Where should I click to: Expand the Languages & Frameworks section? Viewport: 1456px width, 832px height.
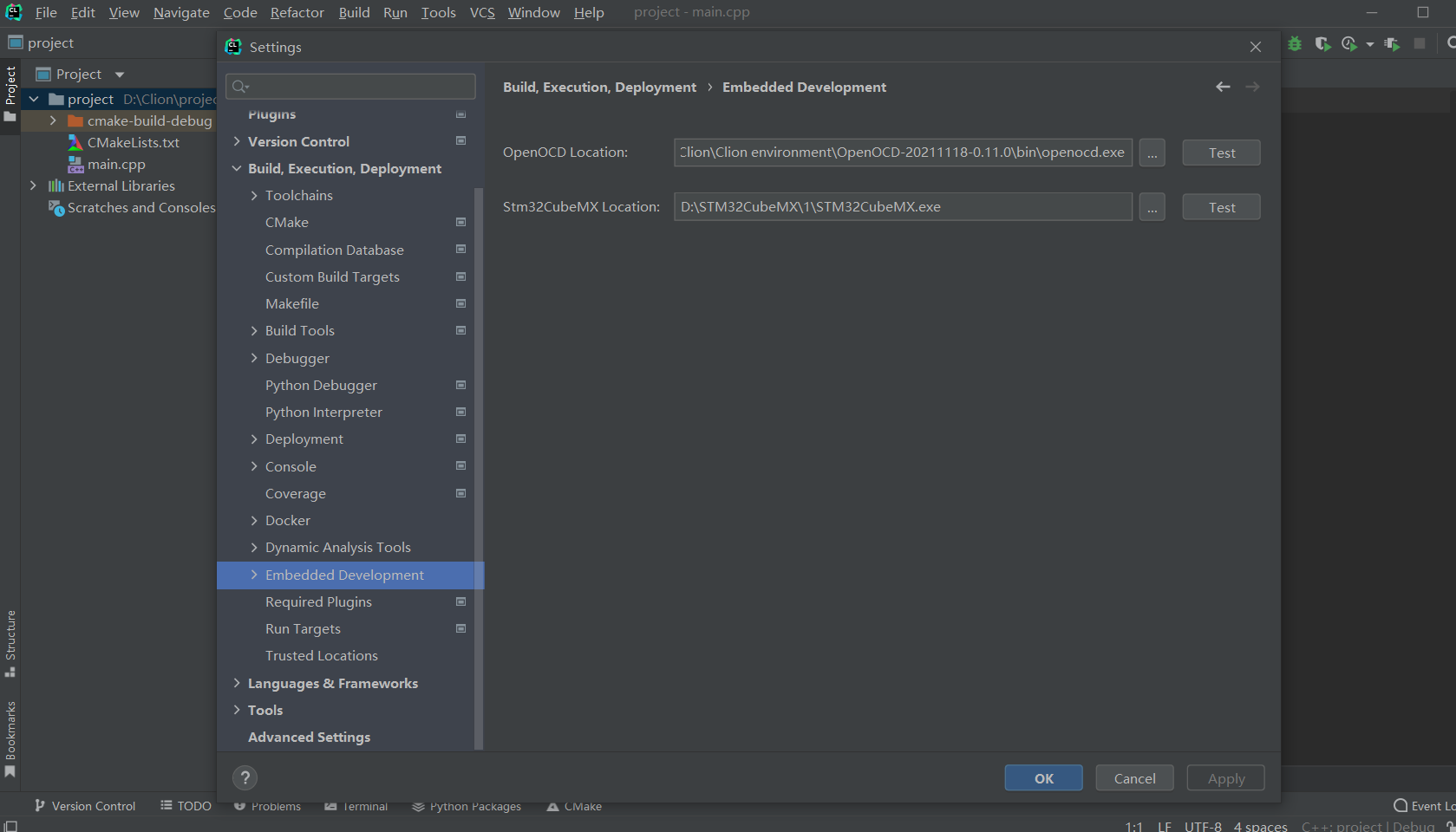pos(237,683)
